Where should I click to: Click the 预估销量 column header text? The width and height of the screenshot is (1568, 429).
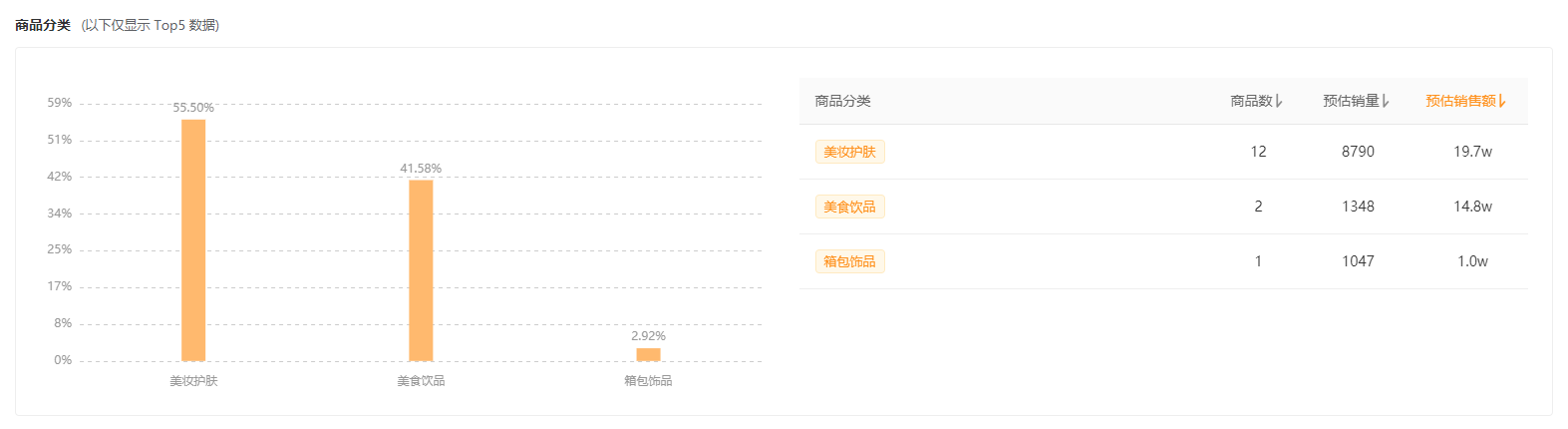coord(1352,101)
